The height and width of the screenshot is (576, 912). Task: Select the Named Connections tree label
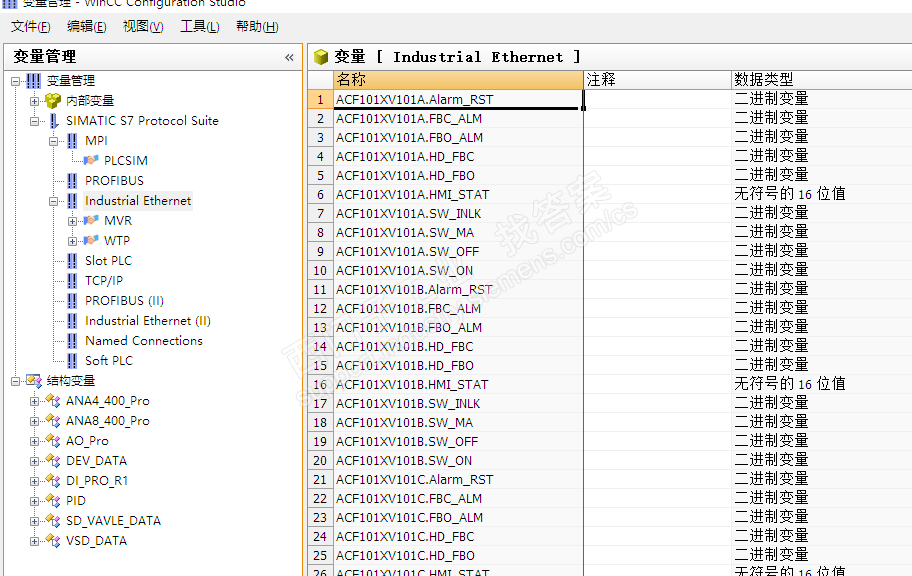(144, 341)
